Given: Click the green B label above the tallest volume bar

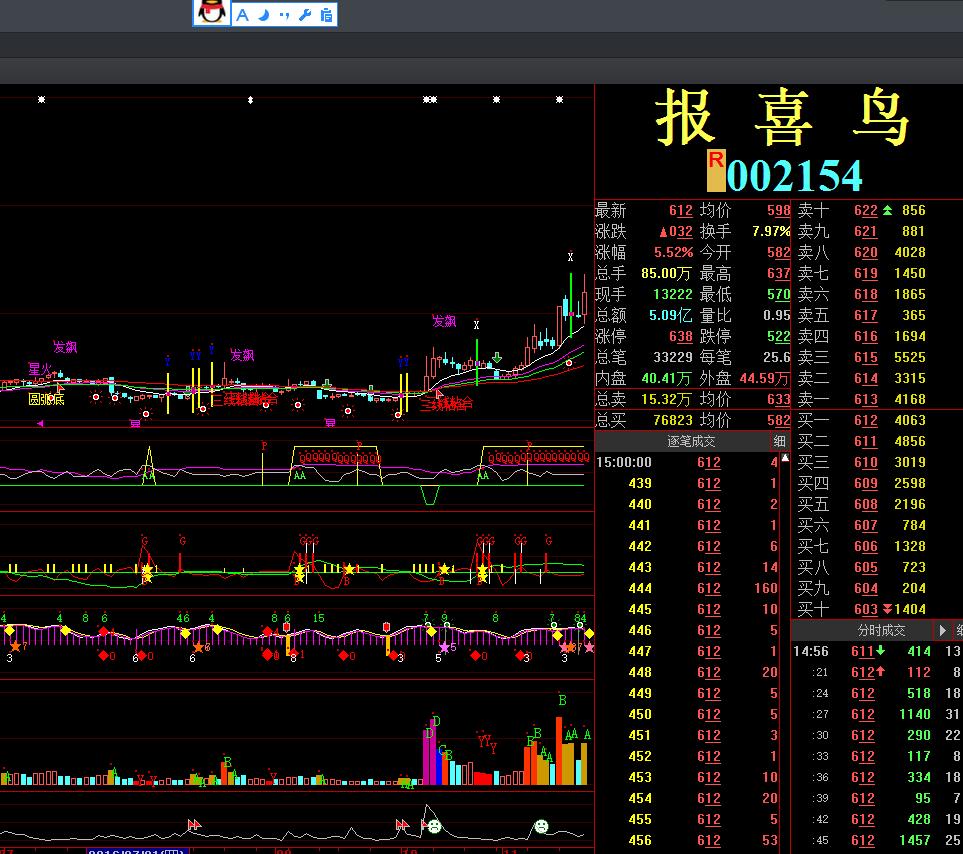Looking at the screenshot, I should [x=562, y=700].
